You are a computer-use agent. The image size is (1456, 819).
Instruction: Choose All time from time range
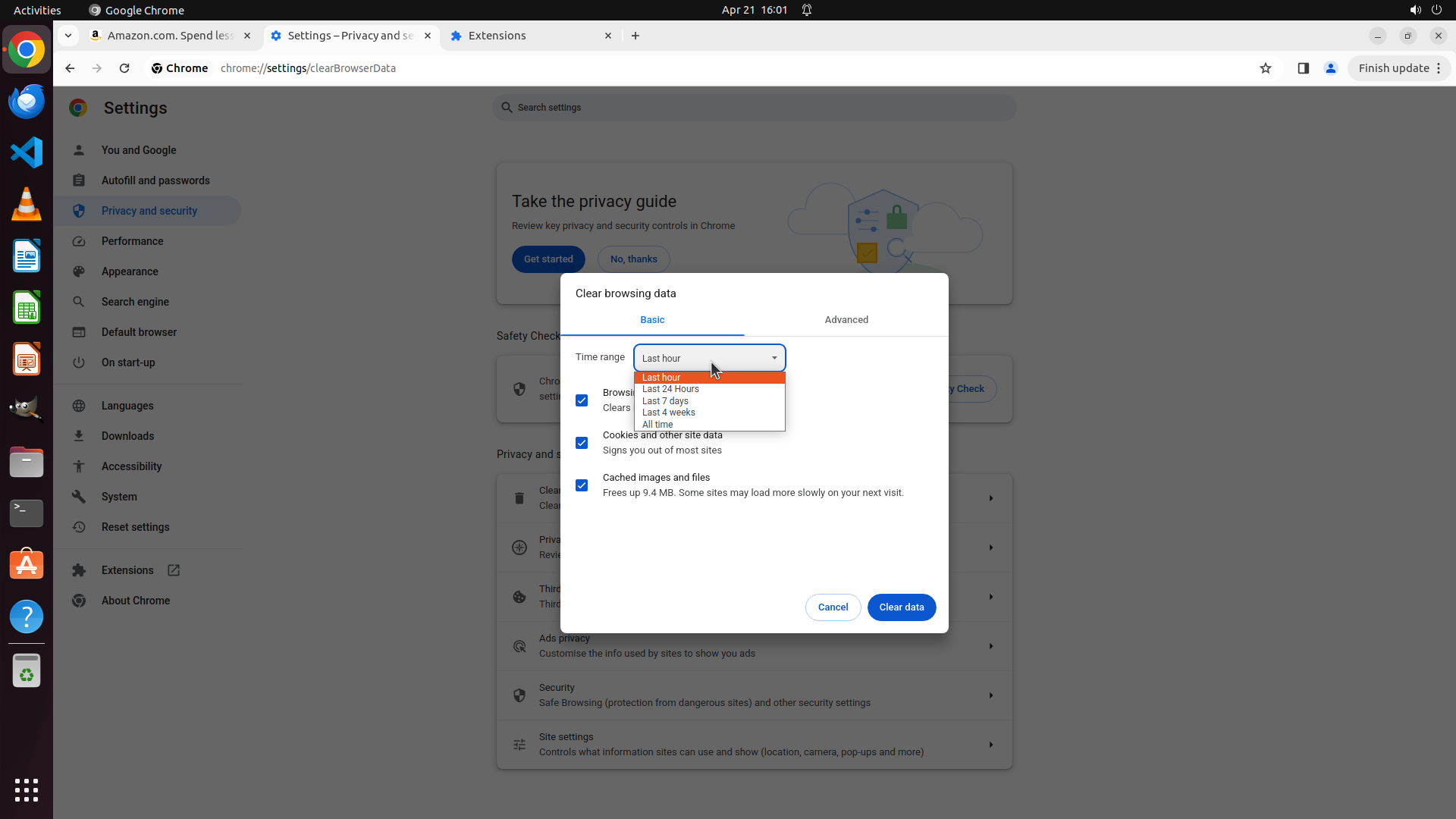pos(657,425)
